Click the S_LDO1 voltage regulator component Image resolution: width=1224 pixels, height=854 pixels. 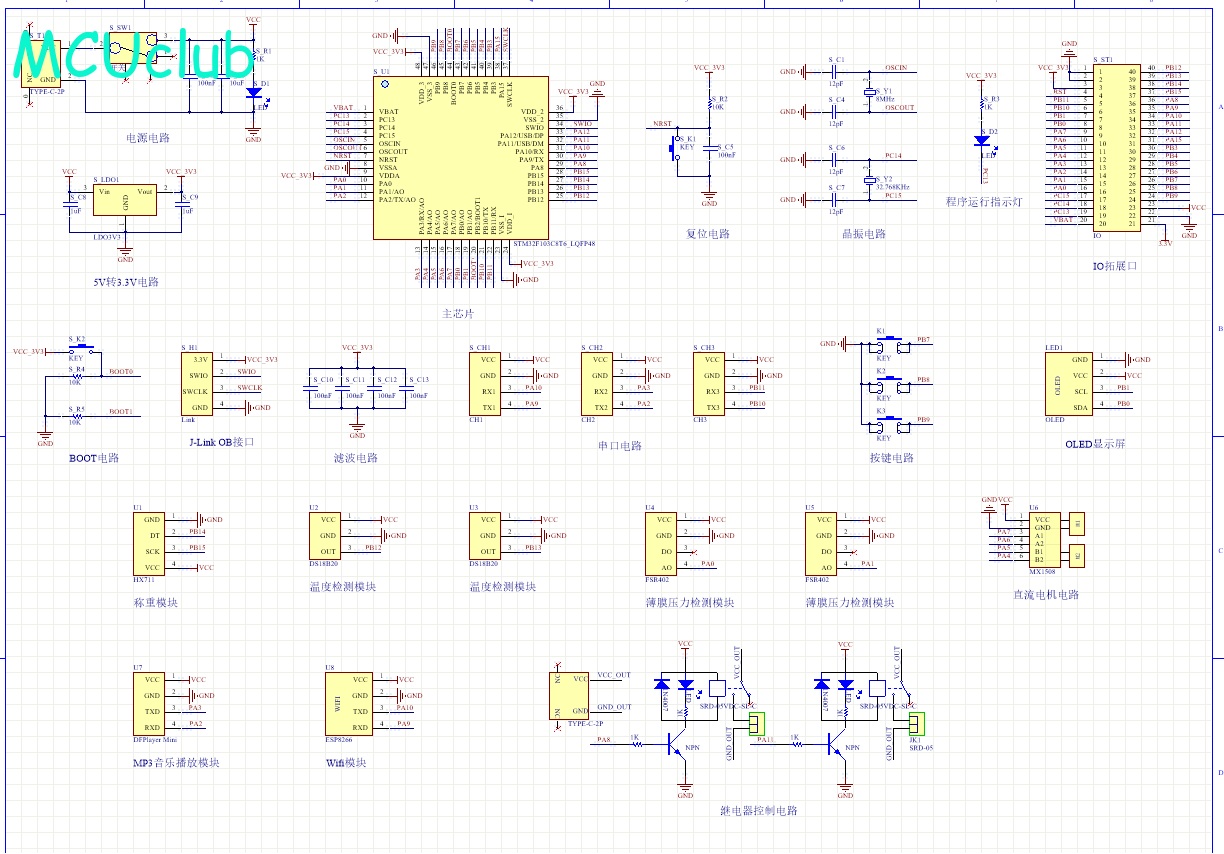tap(125, 200)
